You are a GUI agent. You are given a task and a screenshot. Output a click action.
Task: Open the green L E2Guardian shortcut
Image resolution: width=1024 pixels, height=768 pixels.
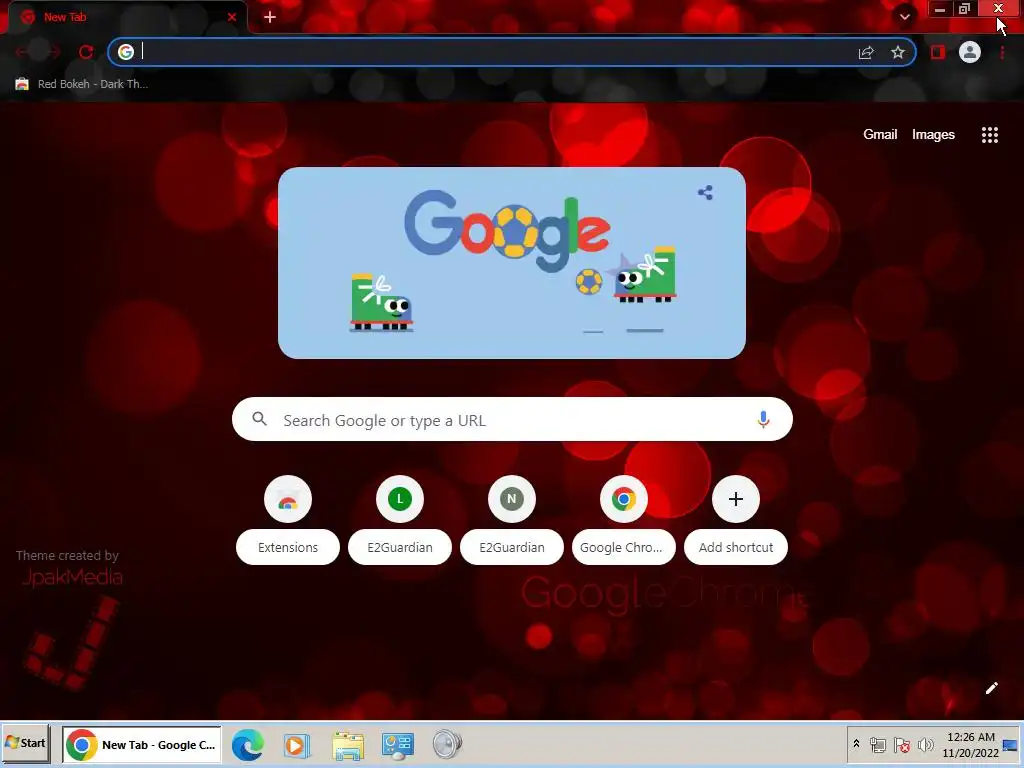pos(400,520)
